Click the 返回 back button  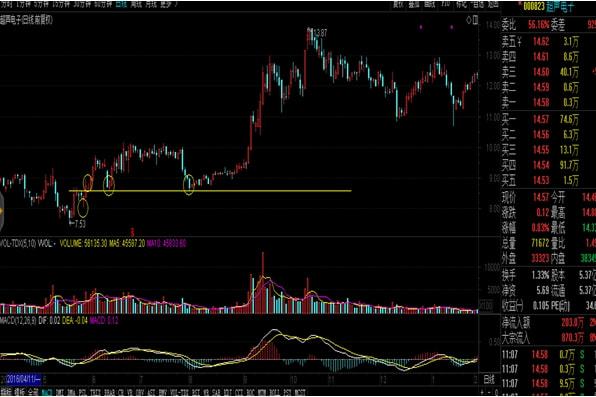(493, 4)
